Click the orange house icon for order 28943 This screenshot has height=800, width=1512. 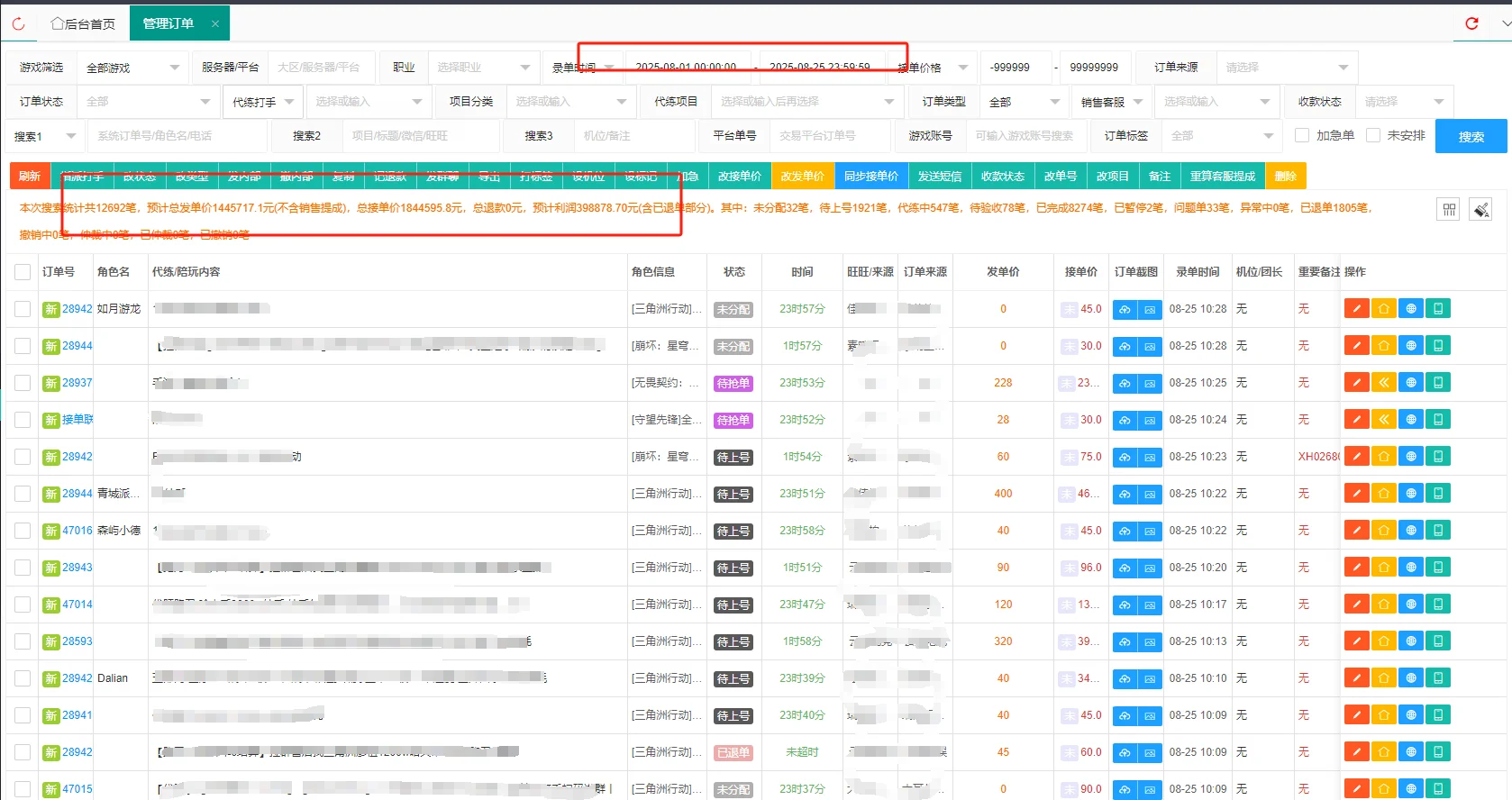1384,568
